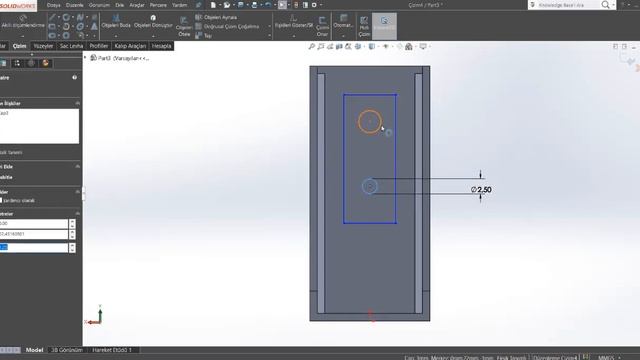Select the Arc sketch tool

coord(66,27)
